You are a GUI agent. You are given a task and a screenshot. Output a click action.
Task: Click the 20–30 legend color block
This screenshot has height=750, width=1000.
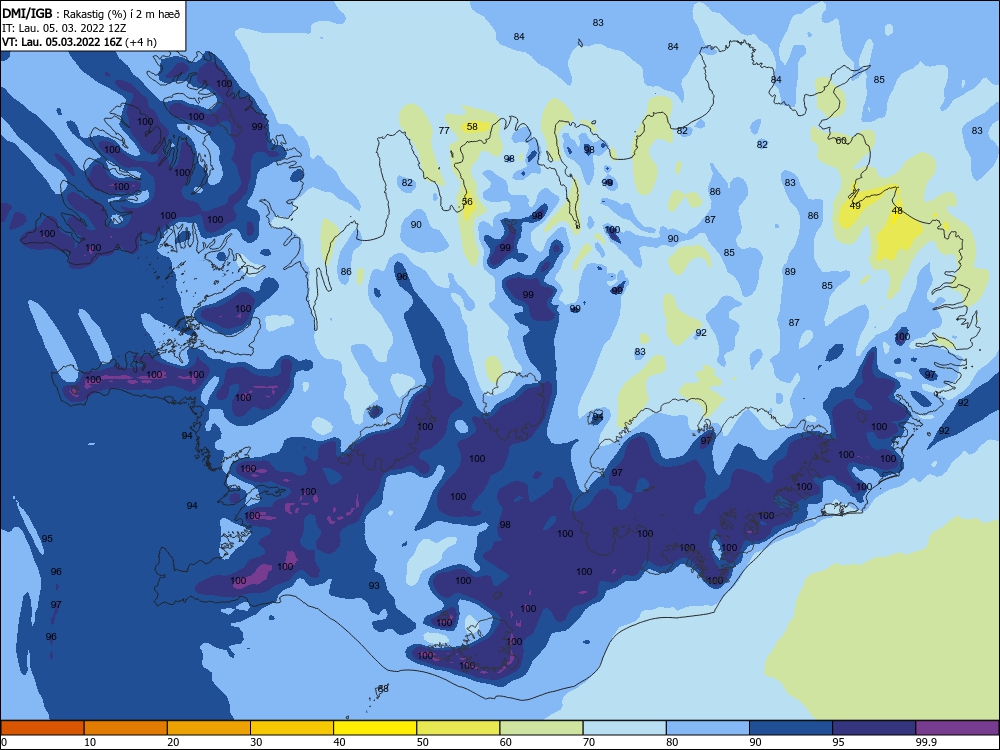click(209, 728)
